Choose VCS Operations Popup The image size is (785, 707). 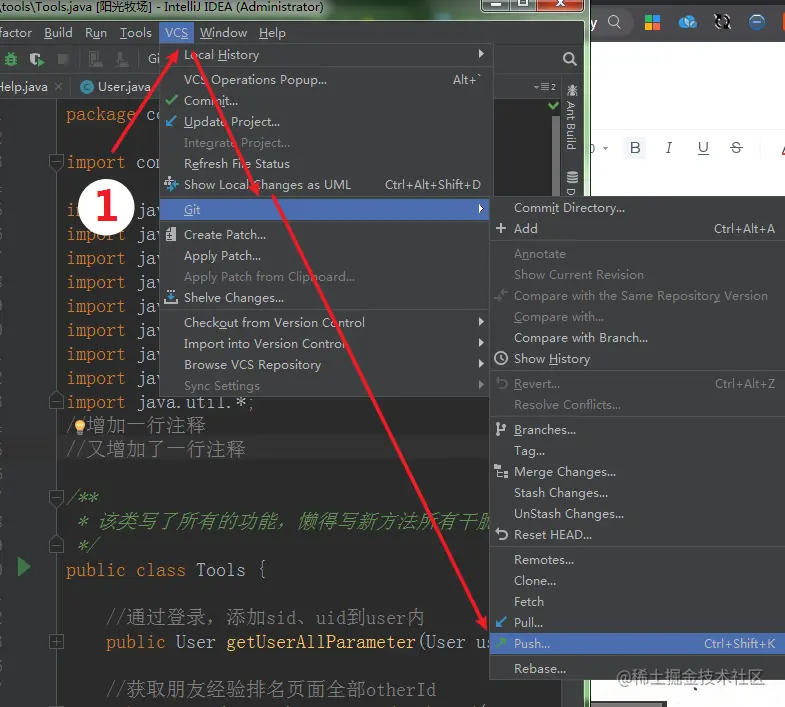coord(325,80)
